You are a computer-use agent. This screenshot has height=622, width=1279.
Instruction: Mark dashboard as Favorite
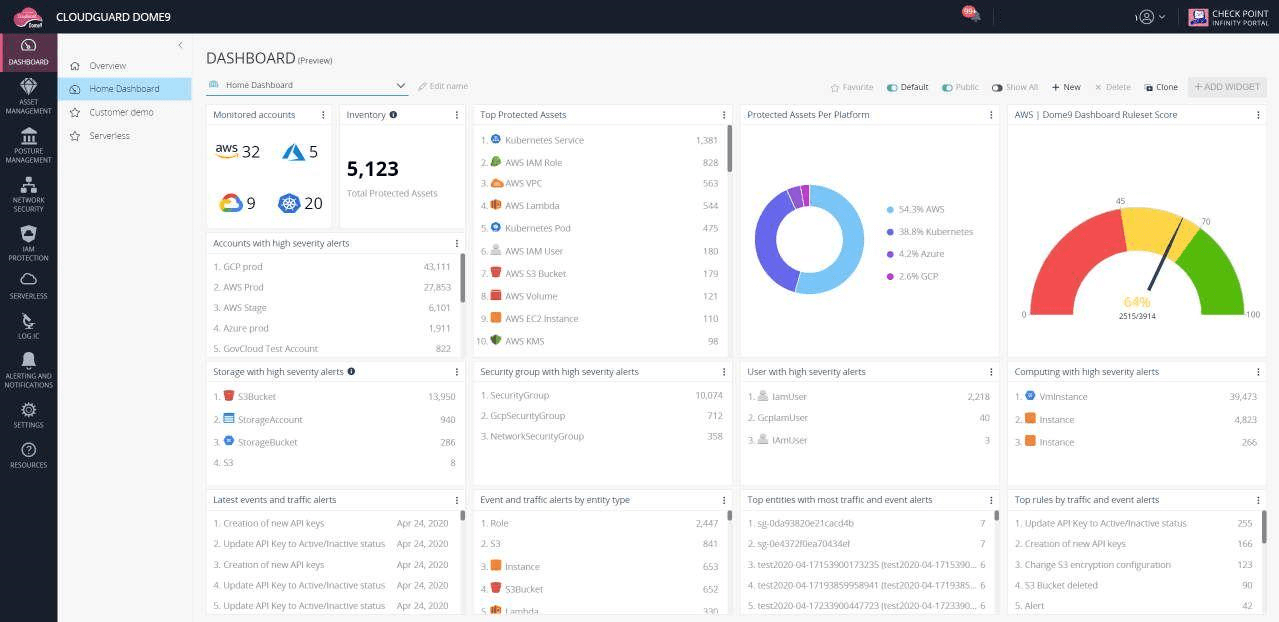pyautogui.click(x=852, y=87)
